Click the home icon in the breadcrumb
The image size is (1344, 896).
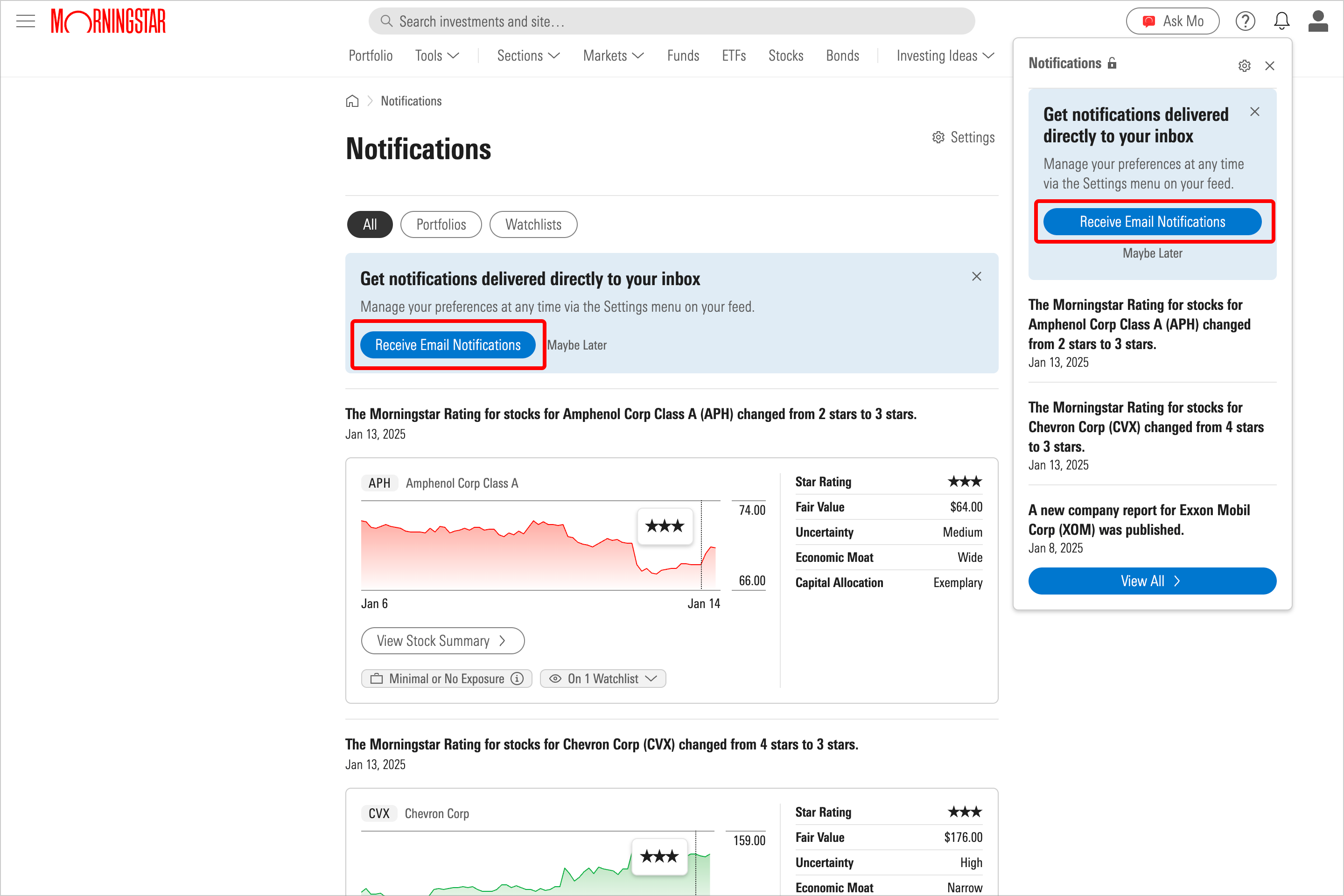click(353, 101)
